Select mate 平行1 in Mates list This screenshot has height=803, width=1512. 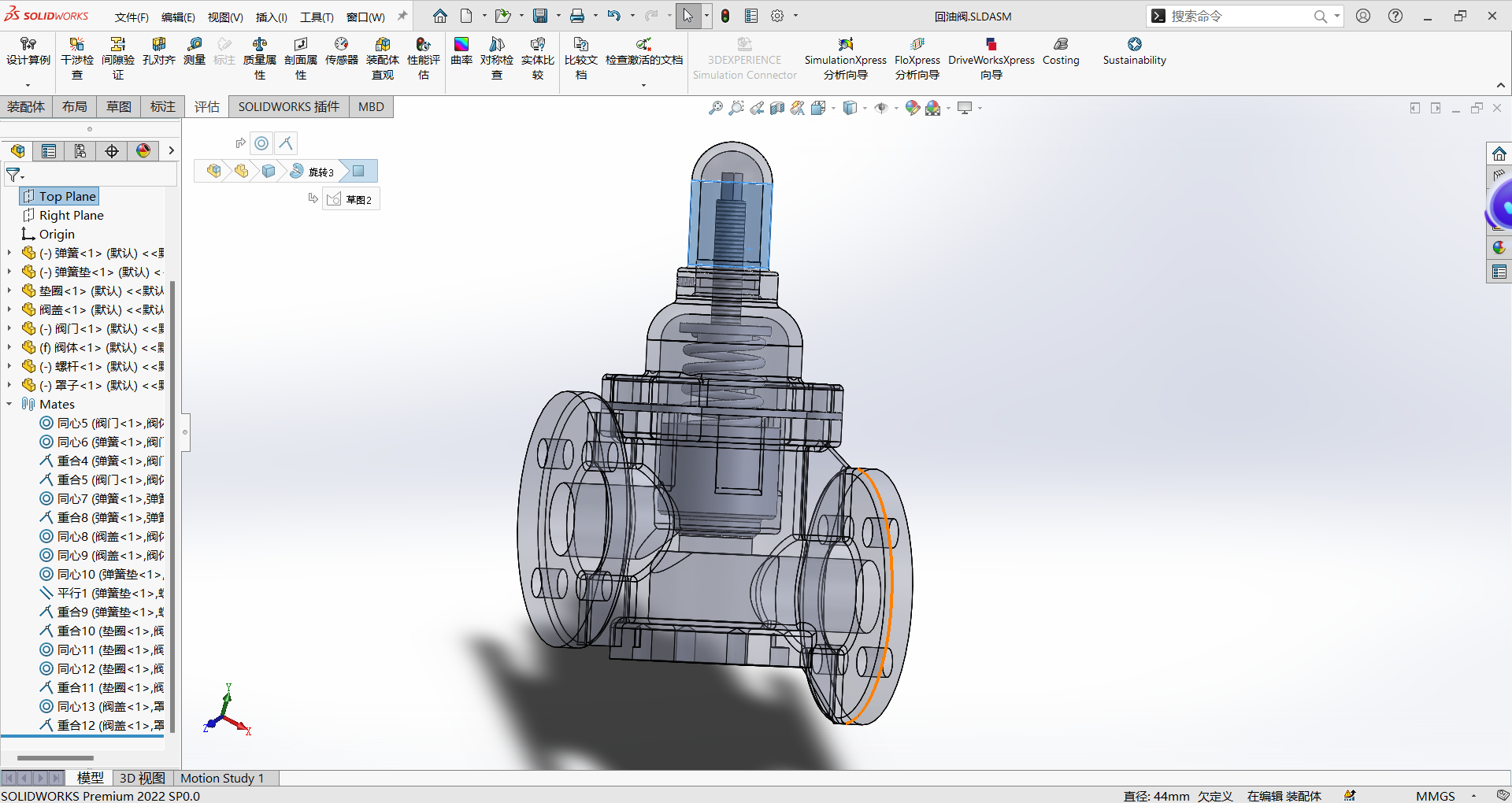[102, 593]
